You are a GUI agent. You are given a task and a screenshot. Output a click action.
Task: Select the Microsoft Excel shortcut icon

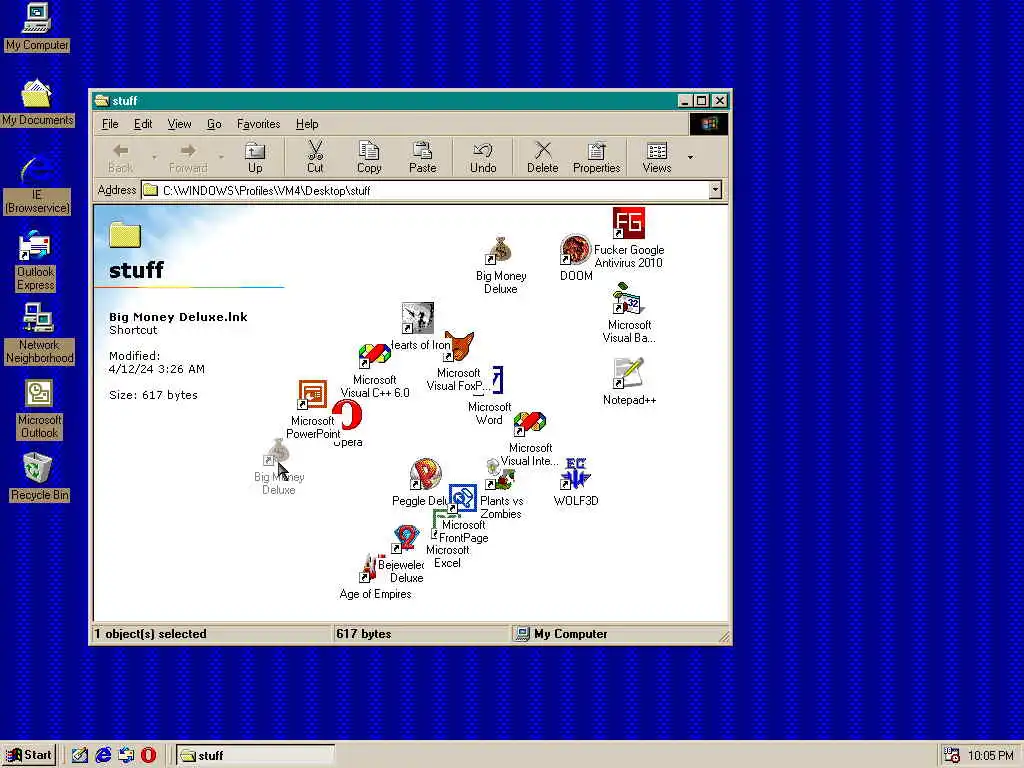[x=444, y=525]
